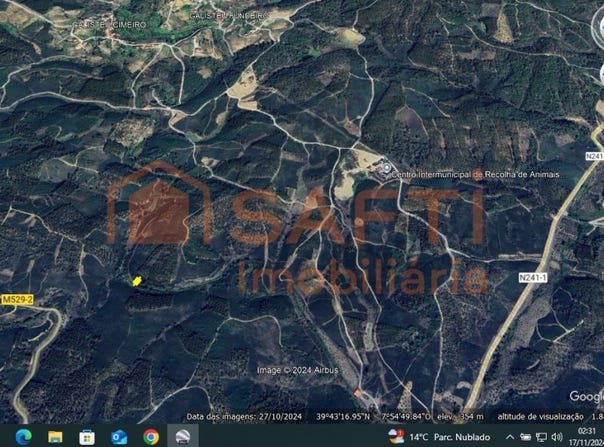Open Outlook from the taskbar
The width and height of the screenshot is (604, 447).
pyautogui.click(x=119, y=437)
